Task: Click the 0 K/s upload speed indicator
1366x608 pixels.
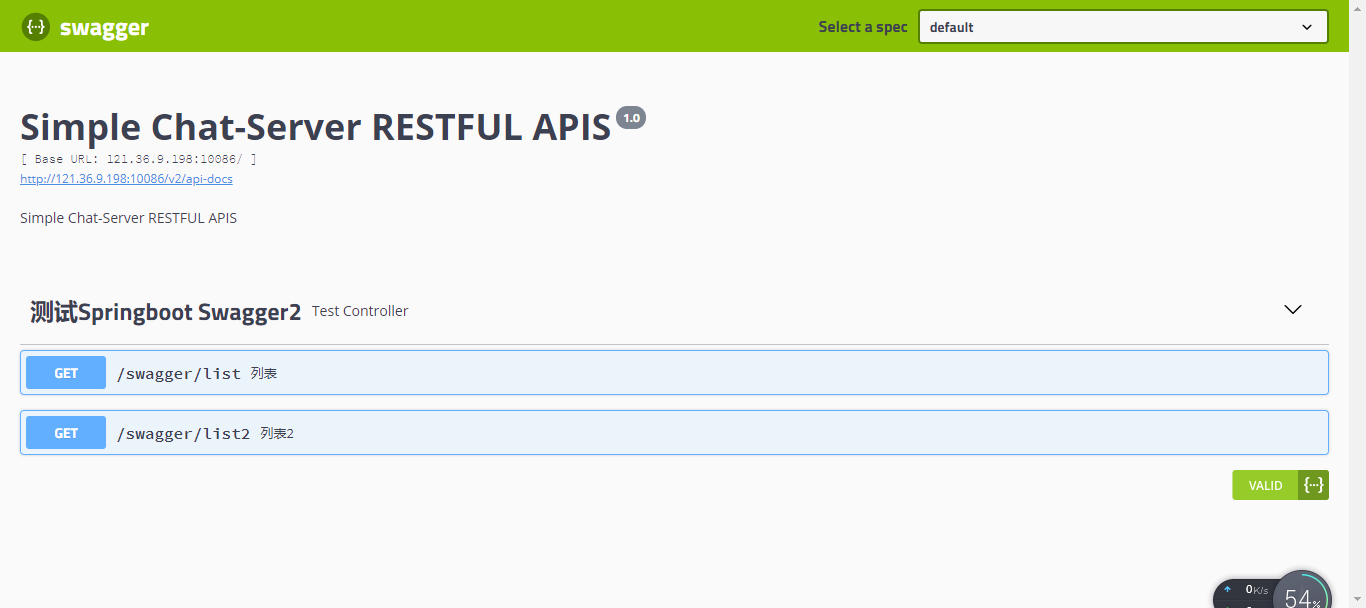Action: click(x=1248, y=590)
